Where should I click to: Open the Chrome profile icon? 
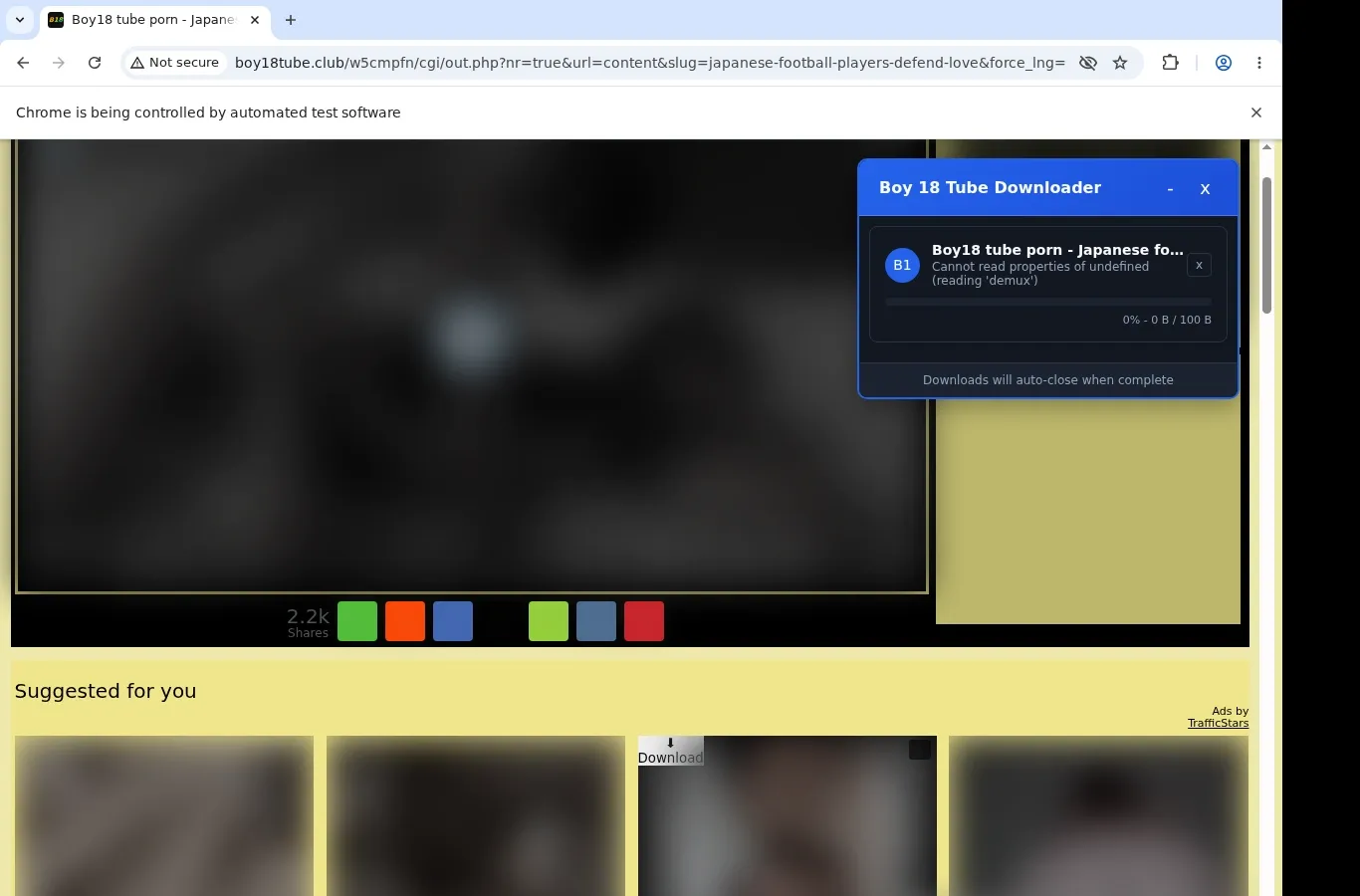coord(1224,63)
